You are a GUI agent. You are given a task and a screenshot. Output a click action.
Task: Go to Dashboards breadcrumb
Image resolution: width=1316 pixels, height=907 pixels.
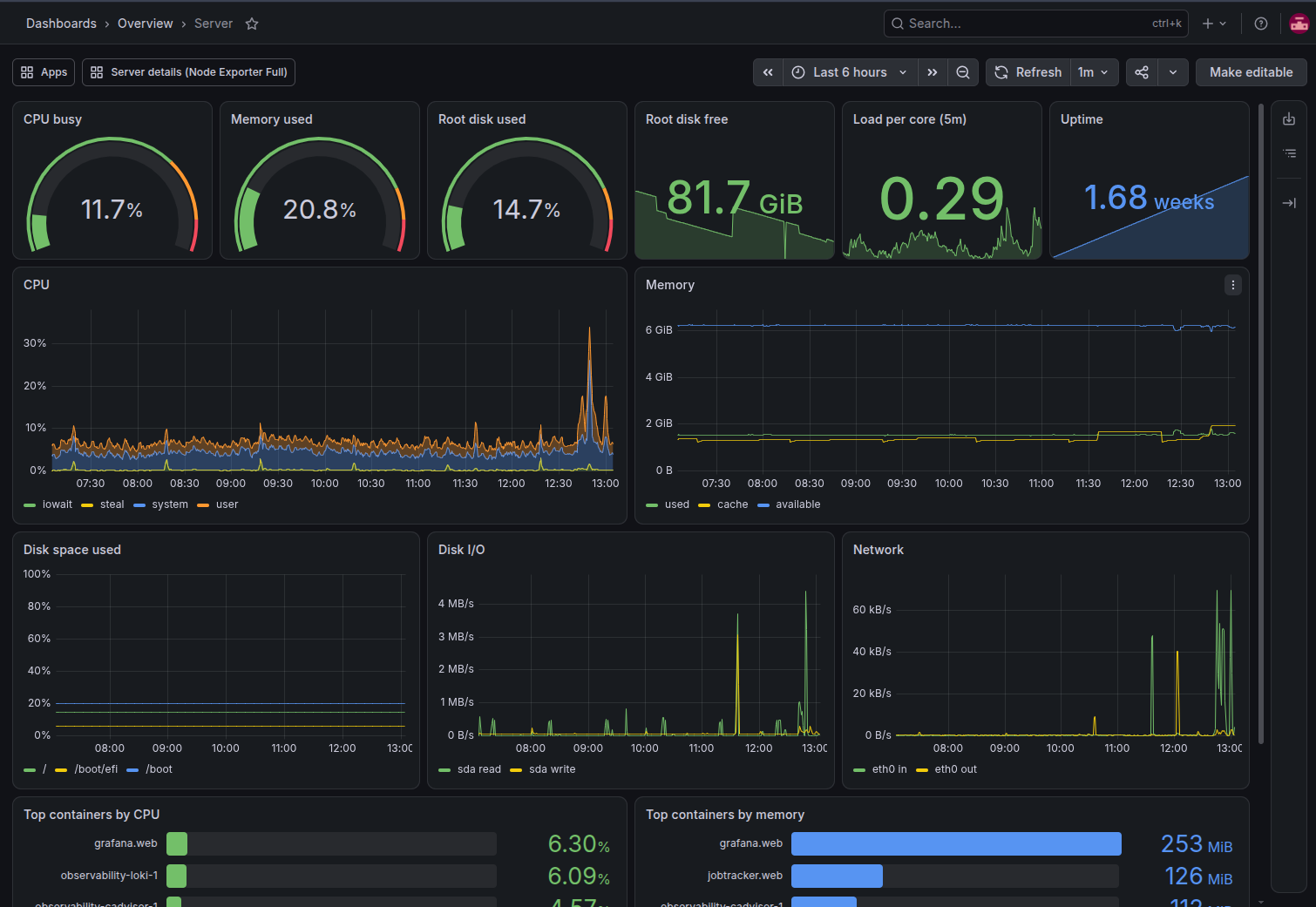click(61, 24)
